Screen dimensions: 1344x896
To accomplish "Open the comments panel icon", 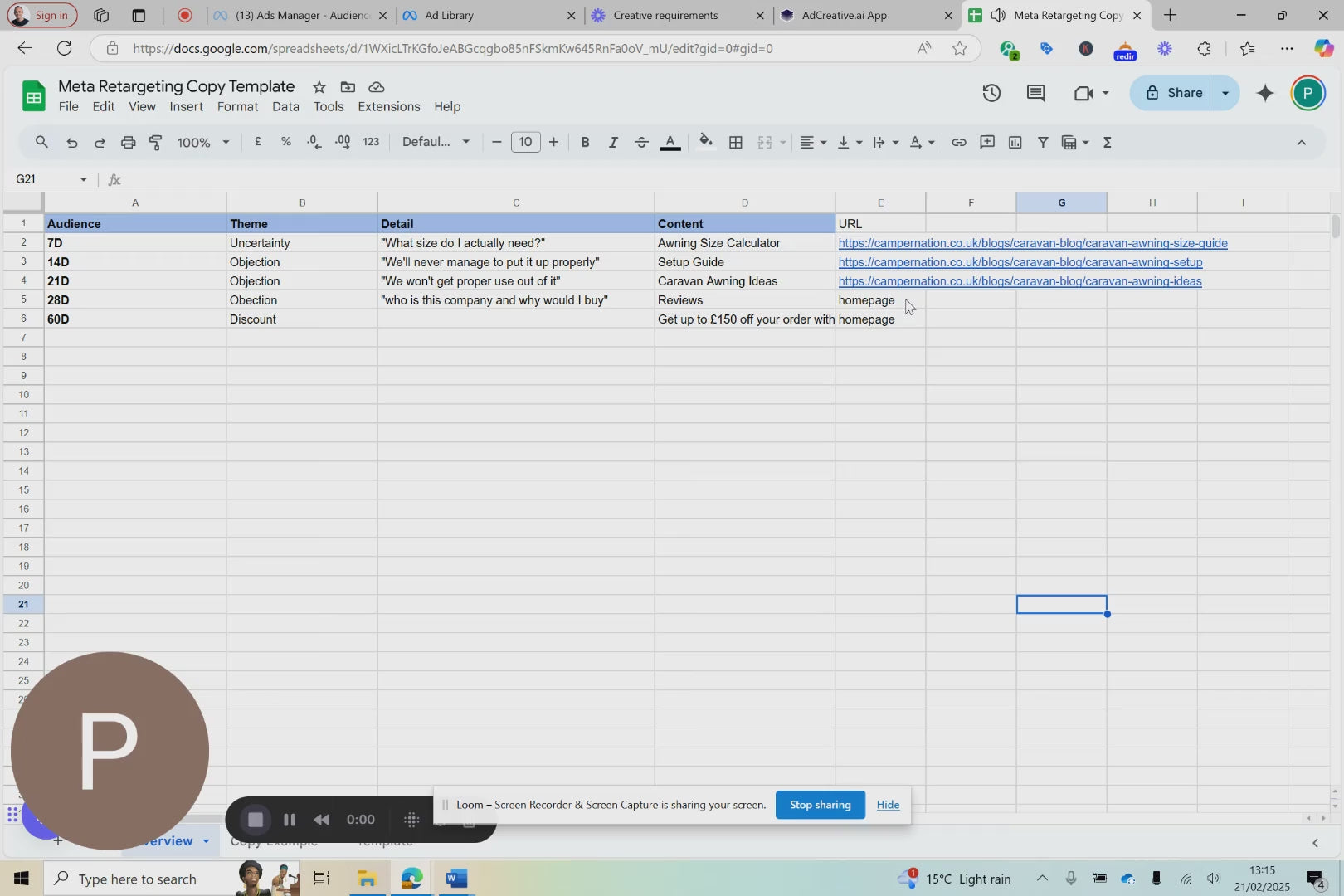I will coord(1035,93).
